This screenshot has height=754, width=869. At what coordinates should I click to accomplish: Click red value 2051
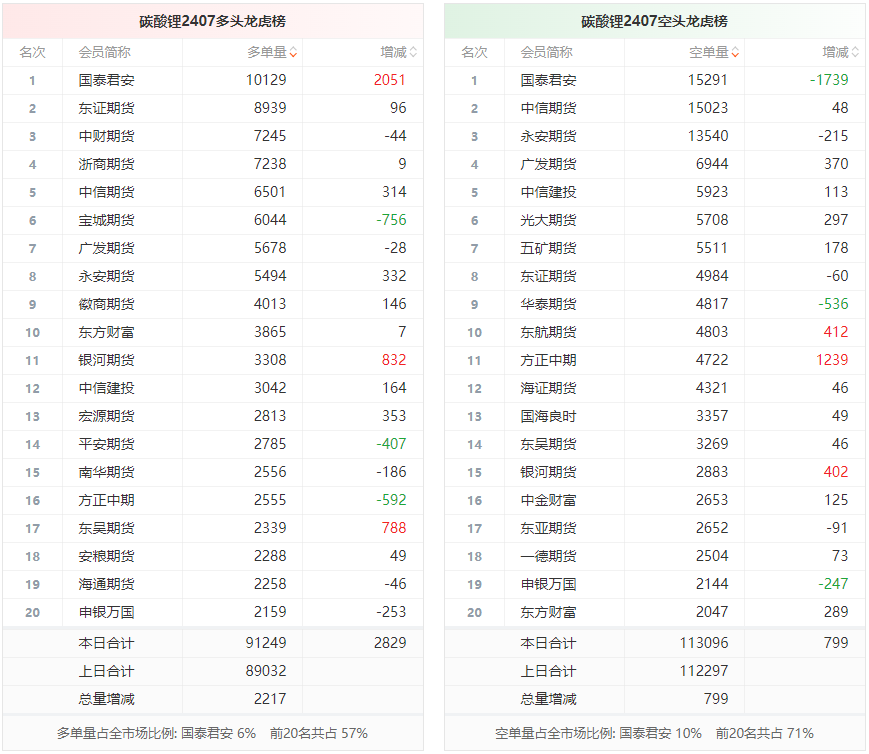tap(390, 80)
